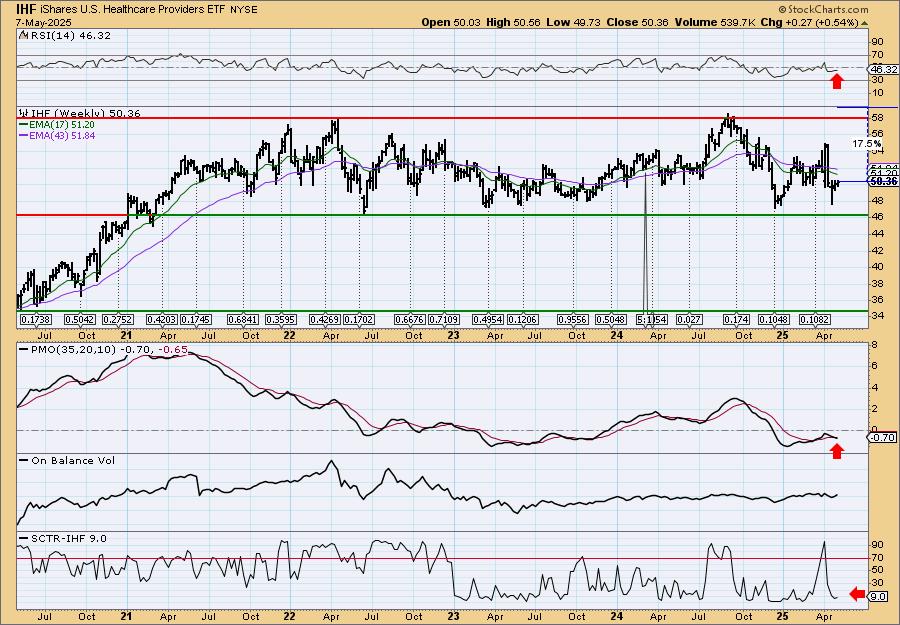
Task: Click the Chg +0.27 (+0.54%) value
Action: [809, 22]
